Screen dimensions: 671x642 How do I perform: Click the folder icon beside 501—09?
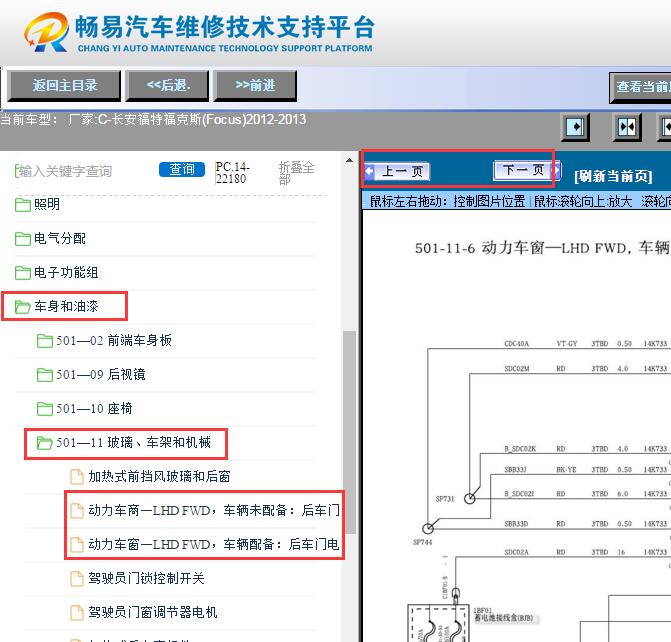pos(45,375)
